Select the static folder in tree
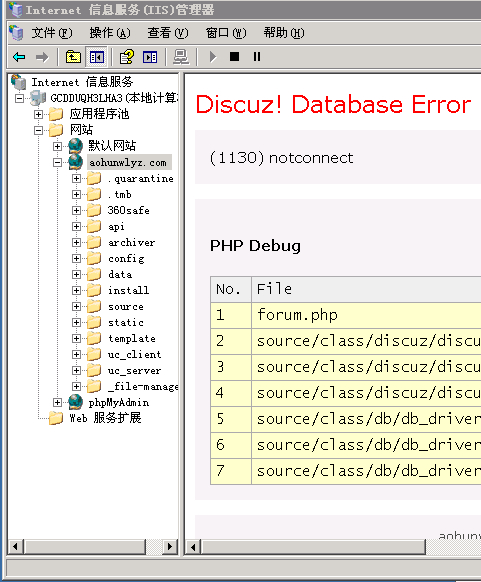Image resolution: width=481 pixels, height=582 pixels. coord(125,322)
